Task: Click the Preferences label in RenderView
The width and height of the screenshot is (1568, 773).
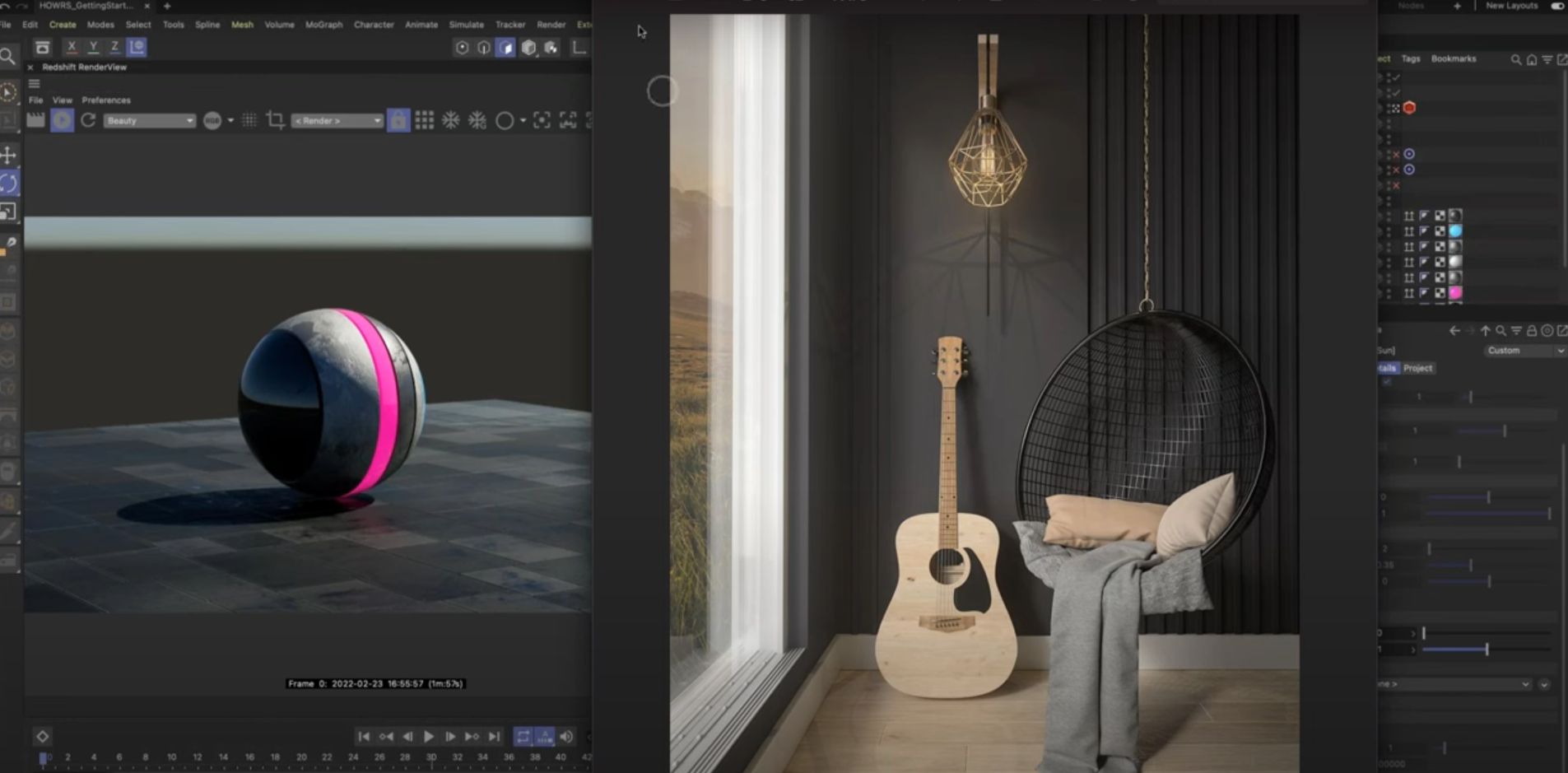Action: [107, 100]
